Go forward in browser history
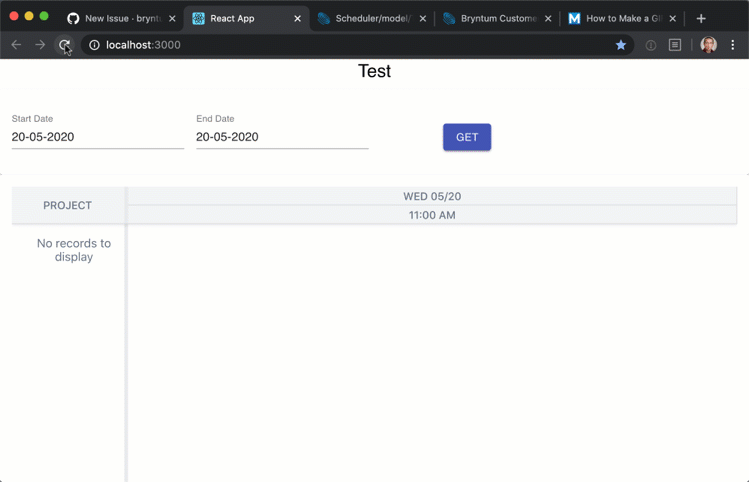This screenshot has height=482, width=749. tap(40, 45)
